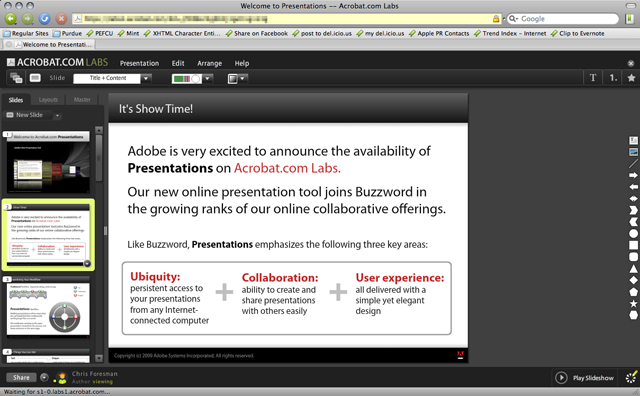Select the star shape in shapes palette

[x=633, y=303]
